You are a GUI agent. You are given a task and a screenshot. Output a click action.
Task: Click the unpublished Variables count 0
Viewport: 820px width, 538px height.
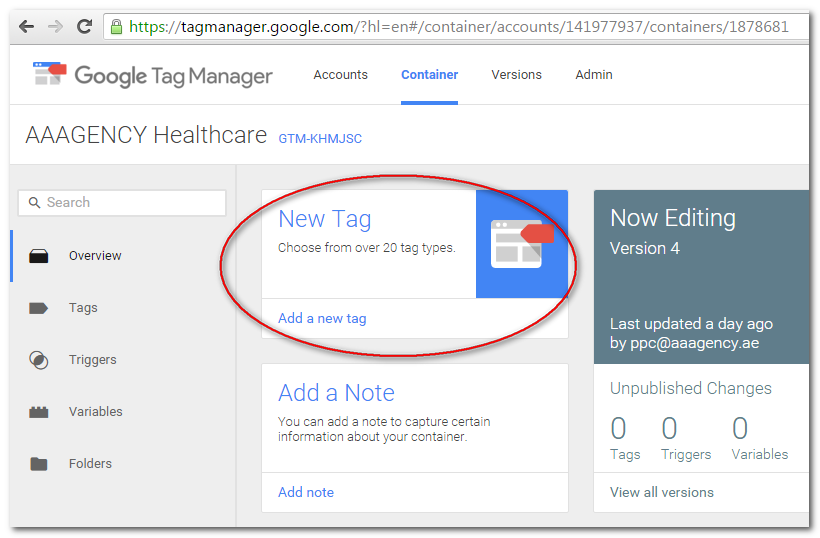tap(740, 429)
